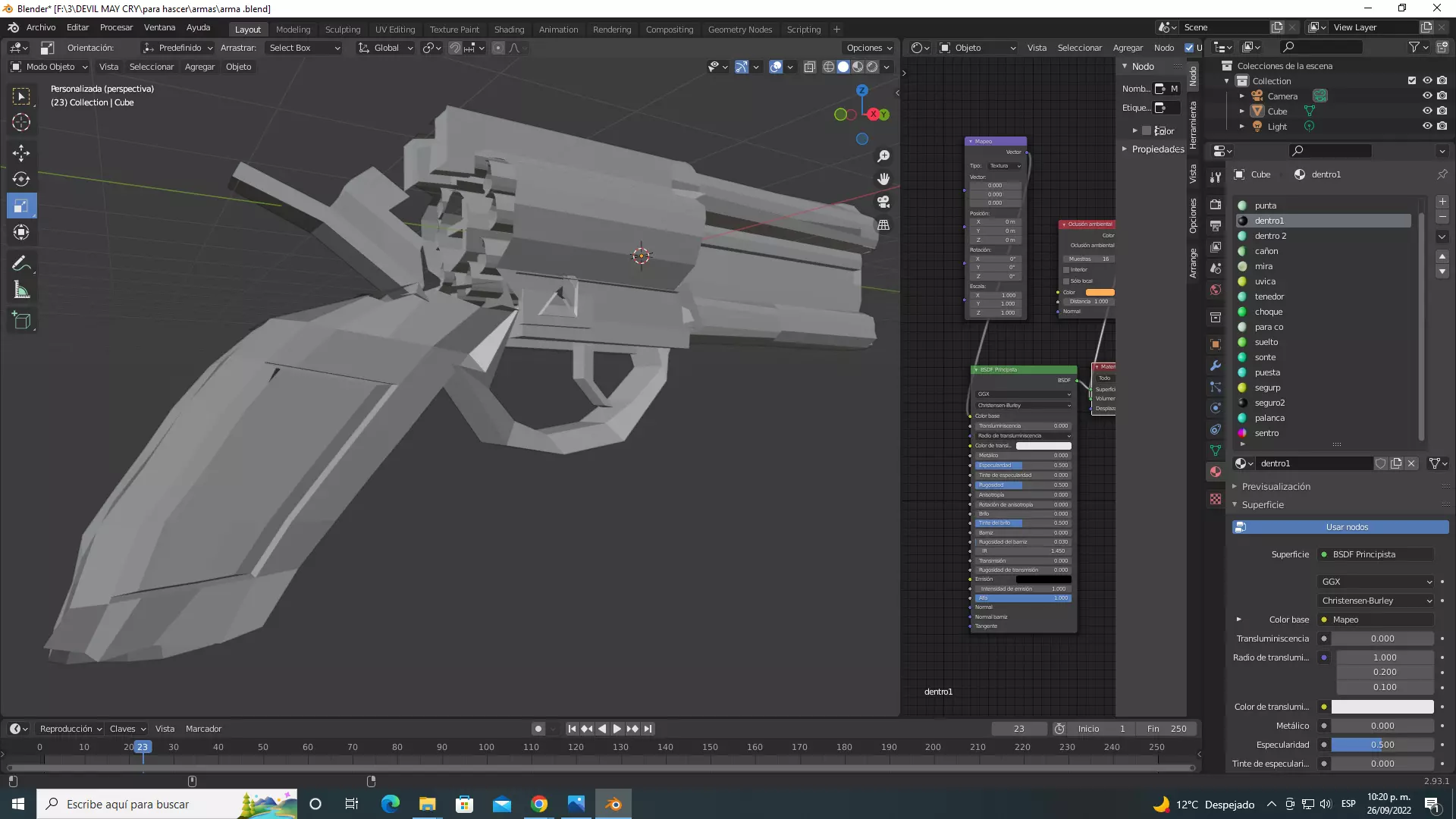The height and width of the screenshot is (819, 1456).
Task: Open the Select Box drag dropdown
Action: pos(303,48)
